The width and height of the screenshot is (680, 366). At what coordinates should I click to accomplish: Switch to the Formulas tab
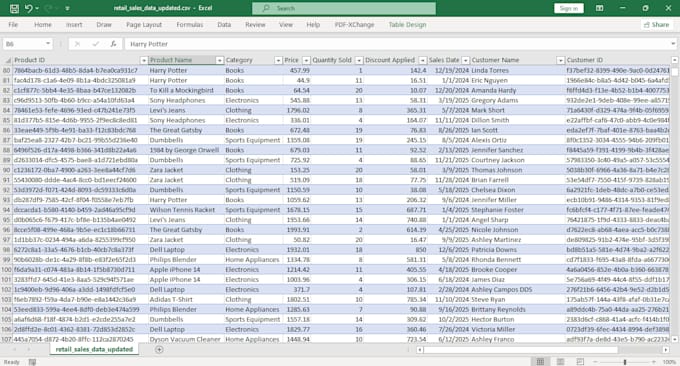pyautogui.click(x=190, y=25)
